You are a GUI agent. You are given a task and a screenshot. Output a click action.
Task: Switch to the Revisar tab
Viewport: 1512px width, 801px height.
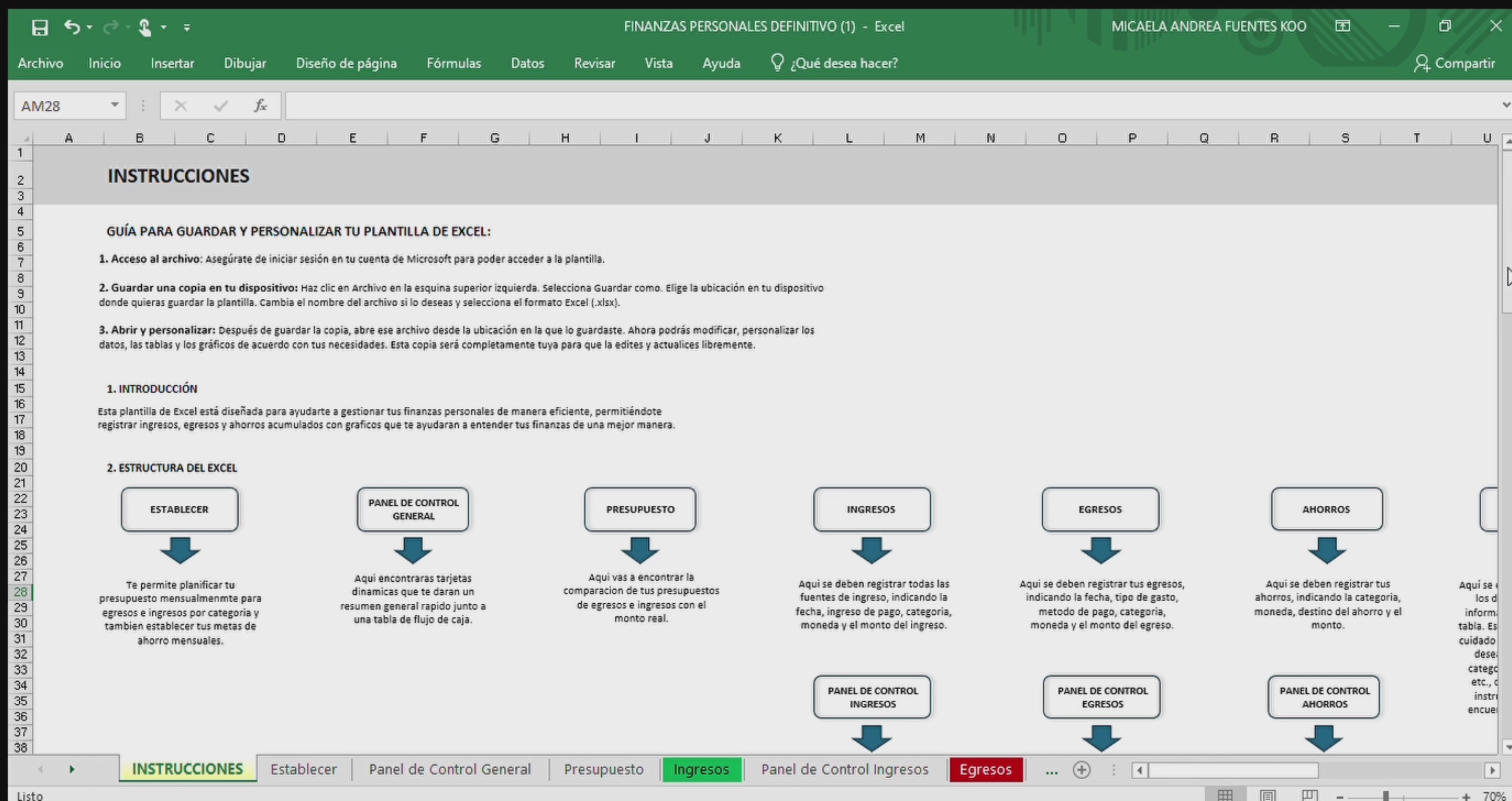click(595, 63)
